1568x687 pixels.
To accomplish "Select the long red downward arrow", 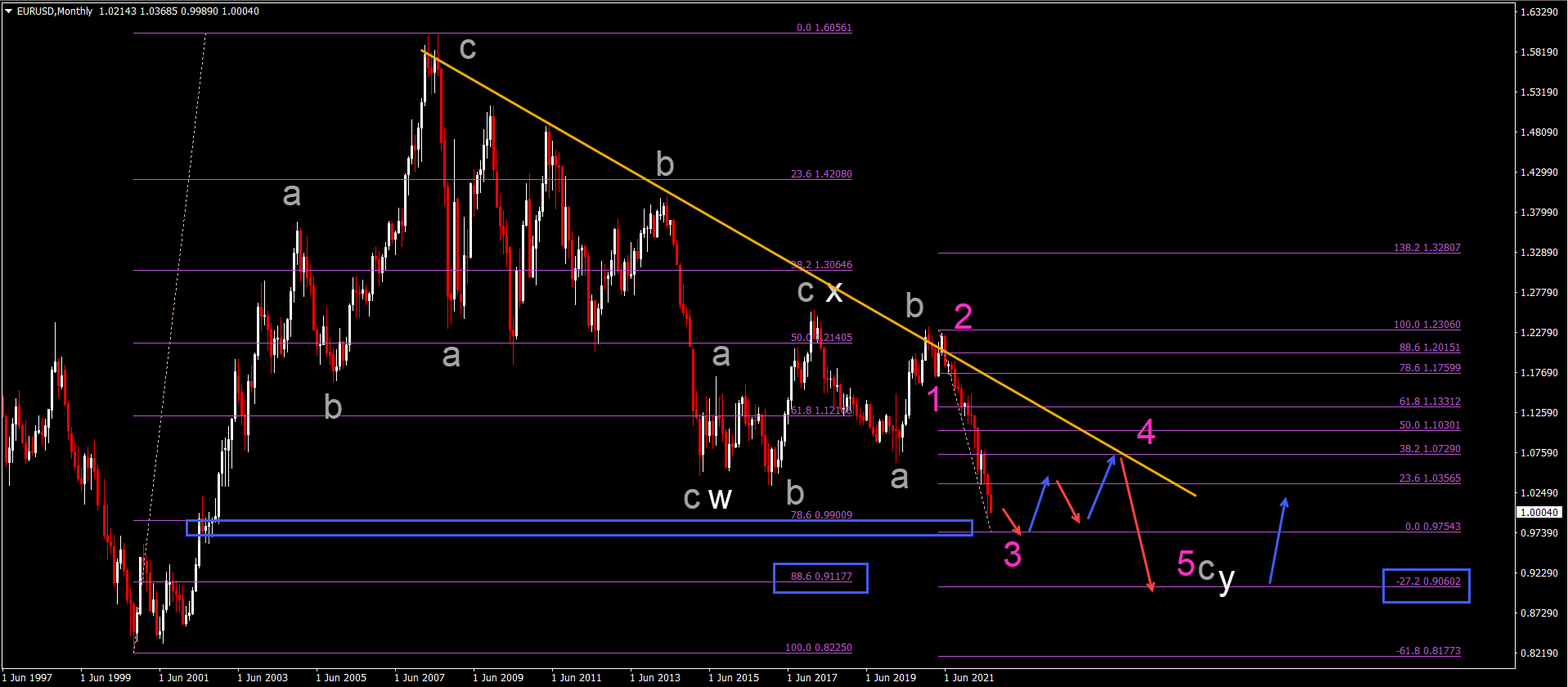I will [x=1137, y=523].
